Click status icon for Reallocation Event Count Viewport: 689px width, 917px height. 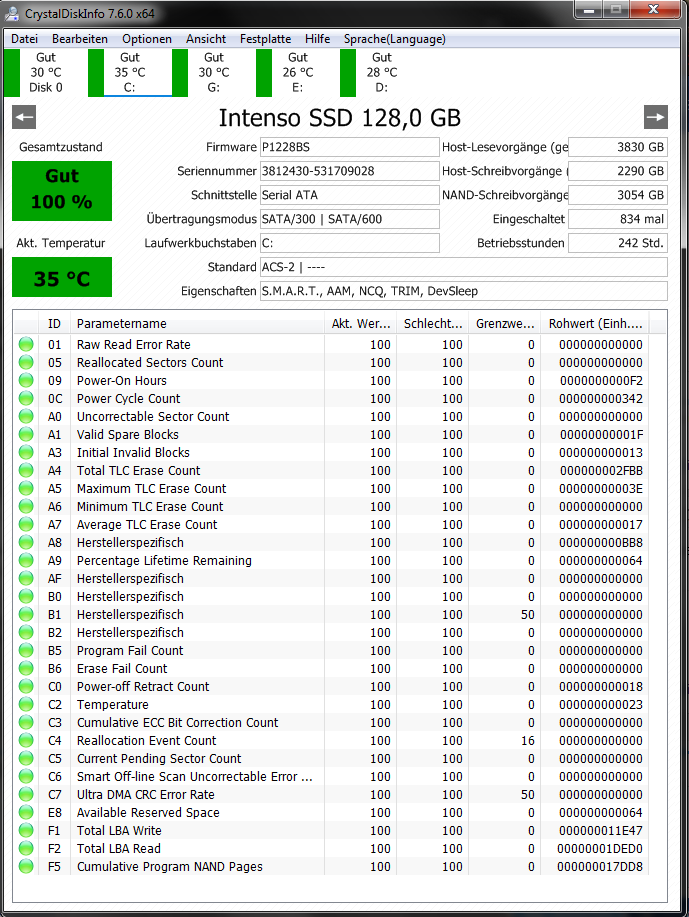[x=26, y=740]
